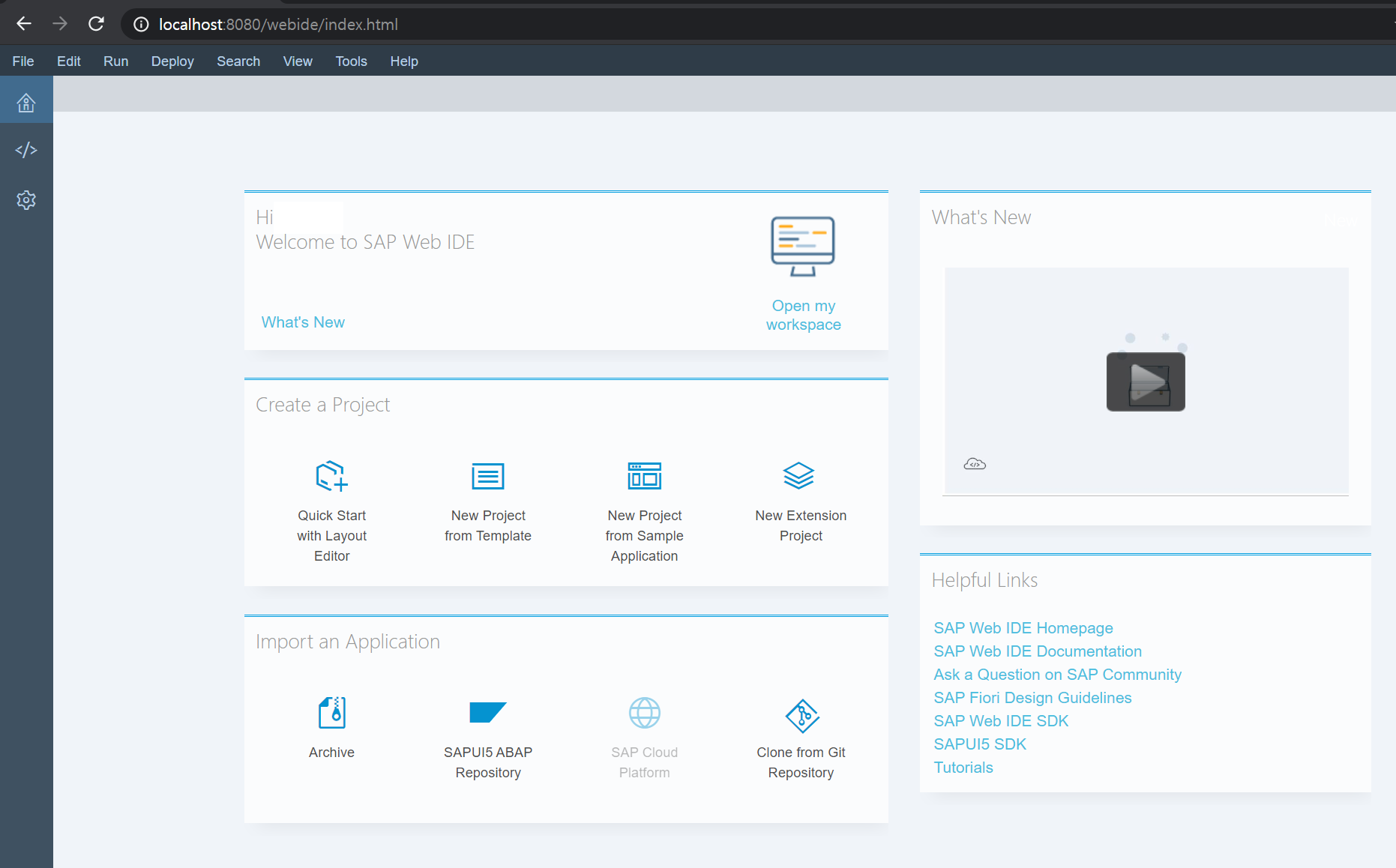
Task: Click Clone from Git Repository label
Action: [x=801, y=762]
